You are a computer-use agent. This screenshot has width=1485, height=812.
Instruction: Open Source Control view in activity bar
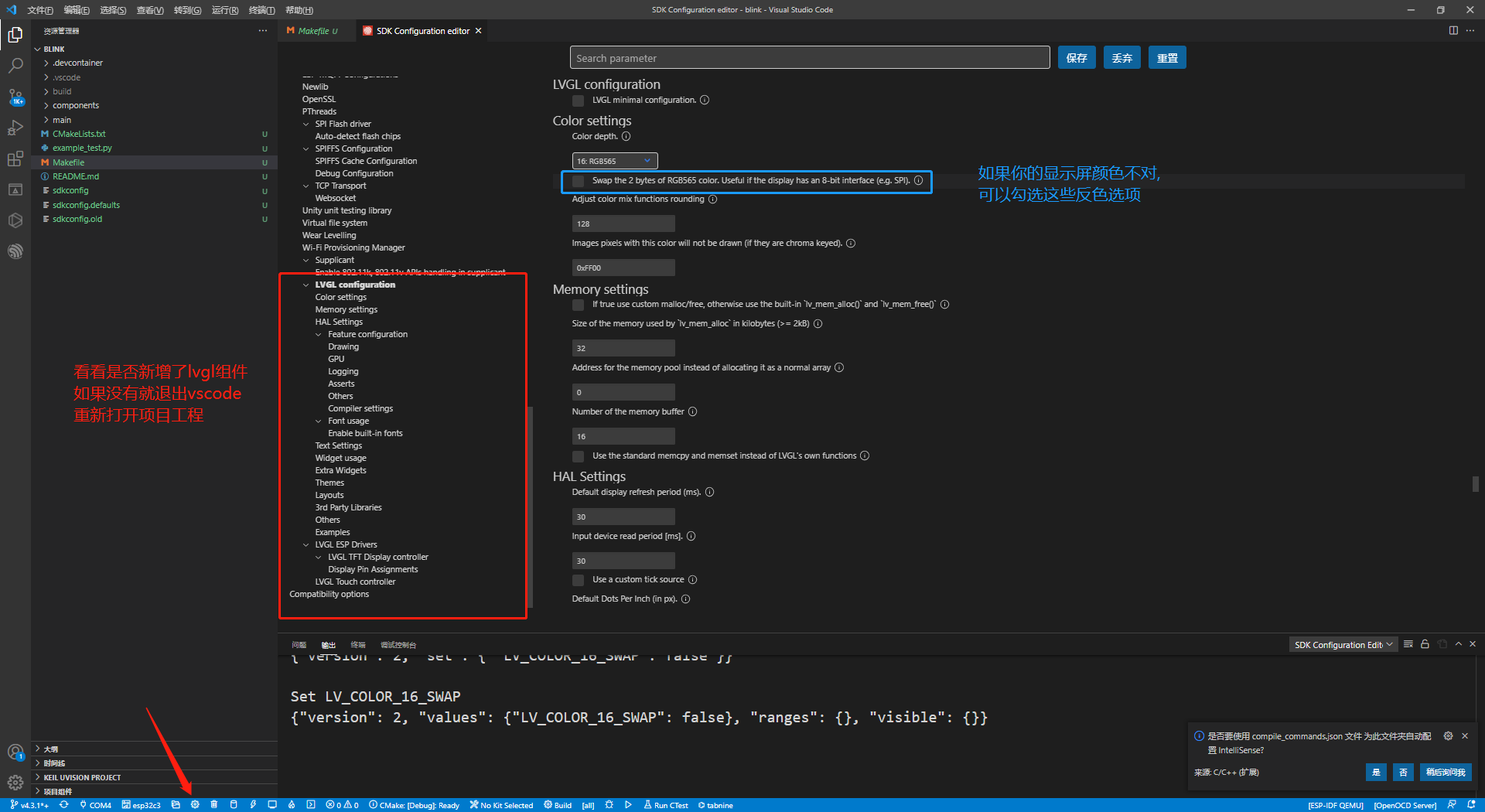pyautogui.click(x=15, y=97)
